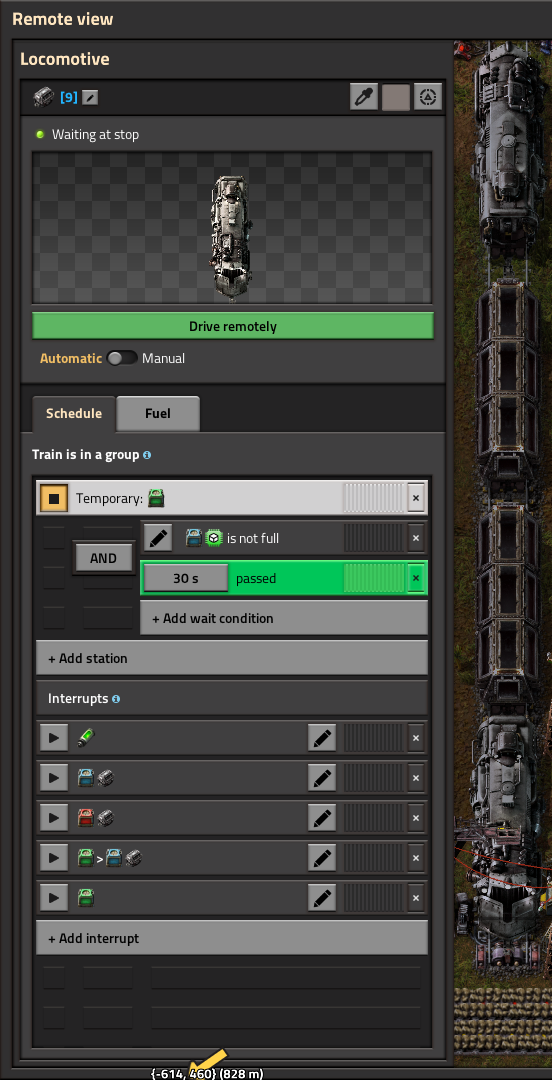Image resolution: width=552 pixels, height=1080 pixels.
Task: Click the 30 s time value button
Action: pyautogui.click(x=185, y=578)
